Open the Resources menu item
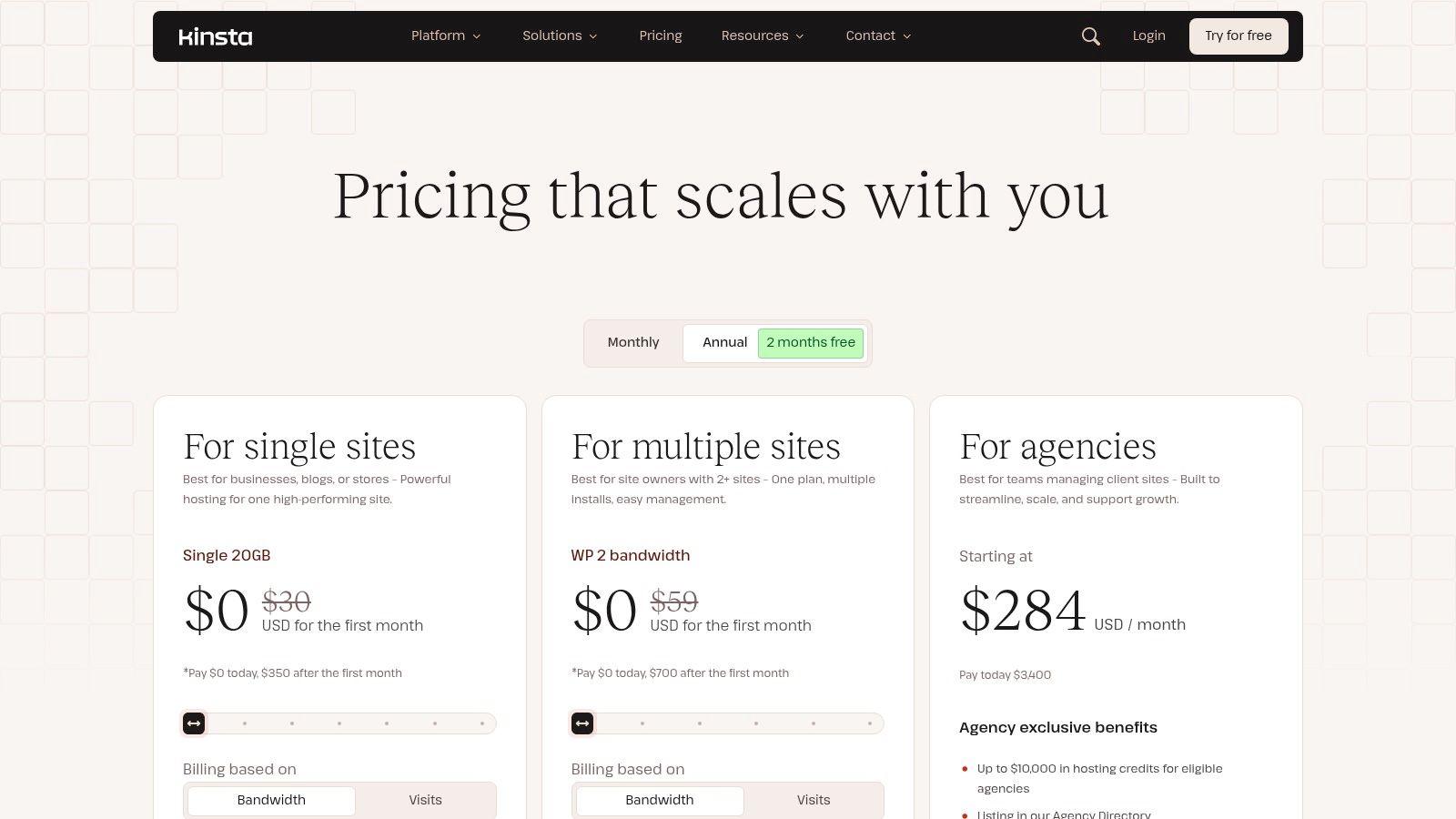Viewport: 1456px width, 819px height. (754, 35)
